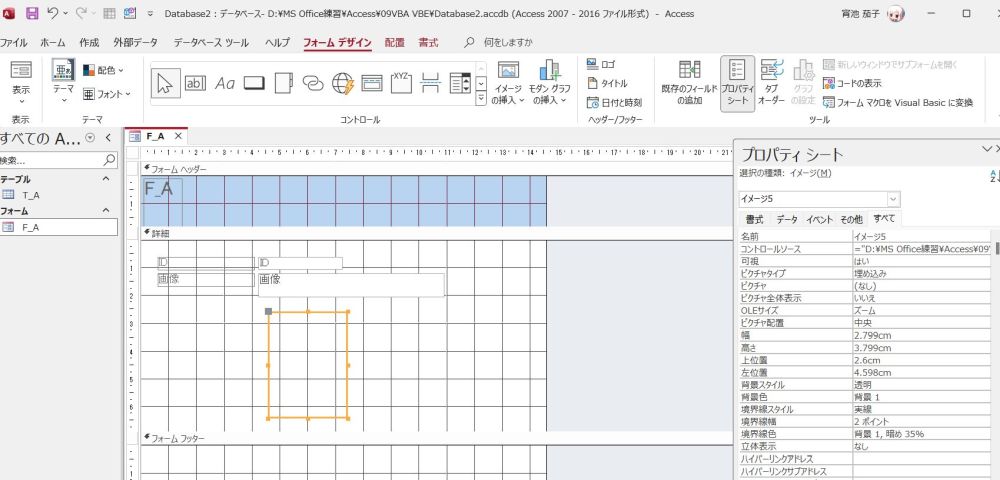Switch to the 配置 (Arrange) ribbon tab

click(x=394, y=43)
